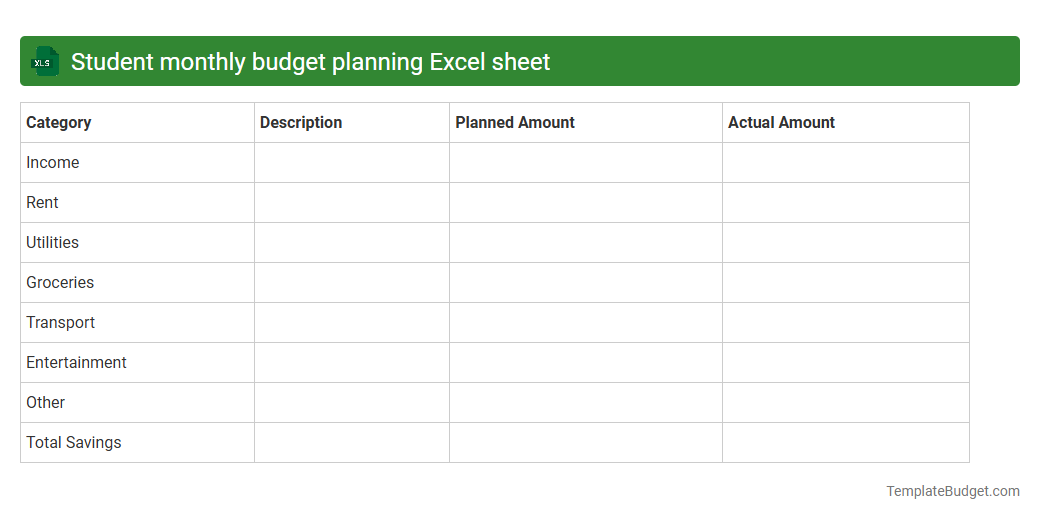Select the Groceries Description cell
This screenshot has width=1040, height=520.
(352, 283)
